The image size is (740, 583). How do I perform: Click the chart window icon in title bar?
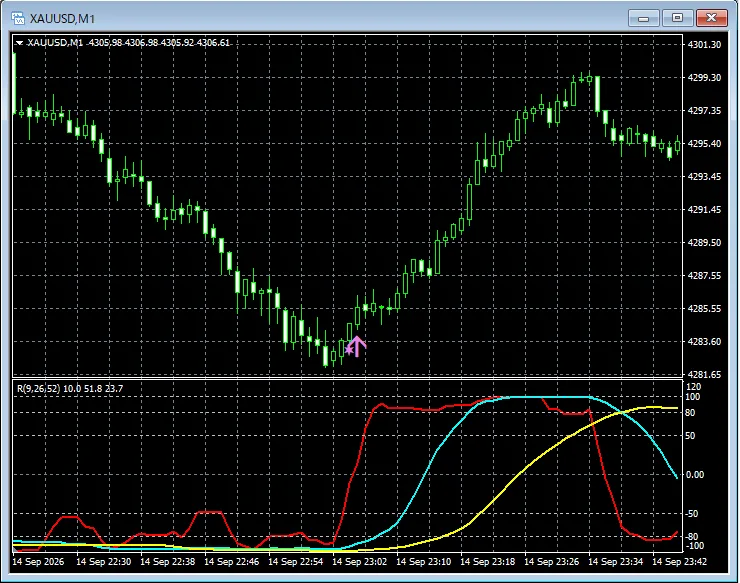coord(18,19)
